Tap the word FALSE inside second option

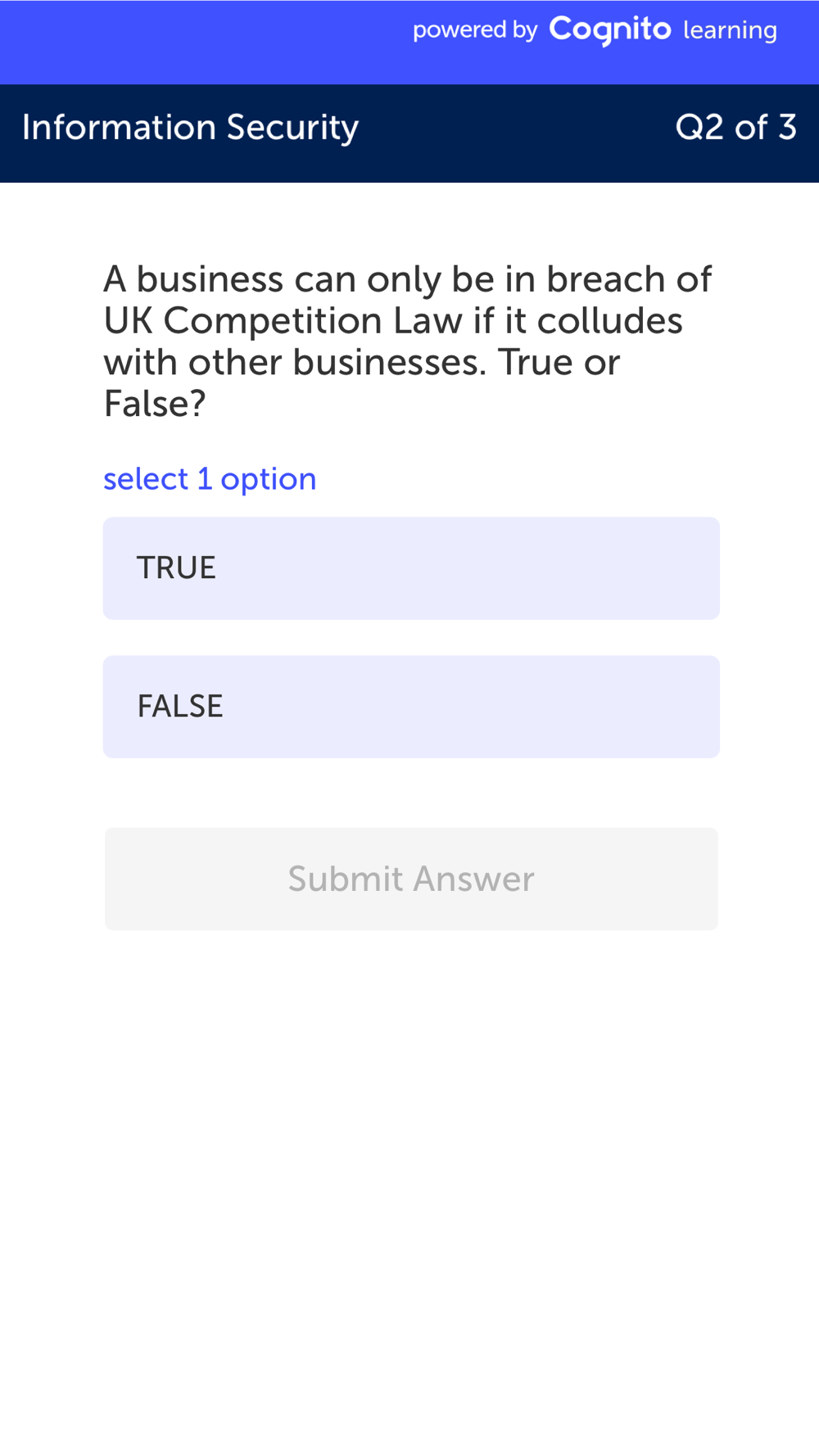pos(180,707)
